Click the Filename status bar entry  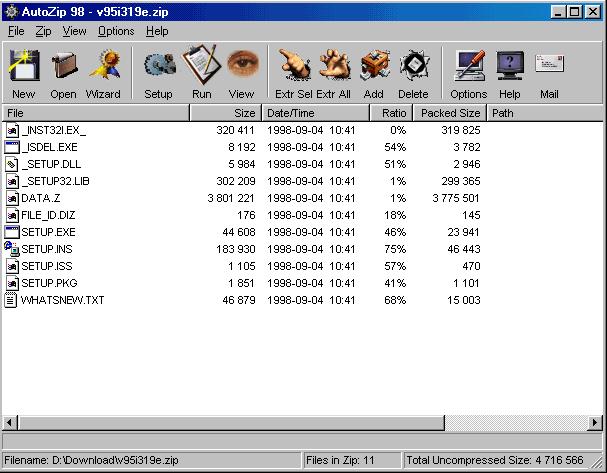click(x=152, y=460)
